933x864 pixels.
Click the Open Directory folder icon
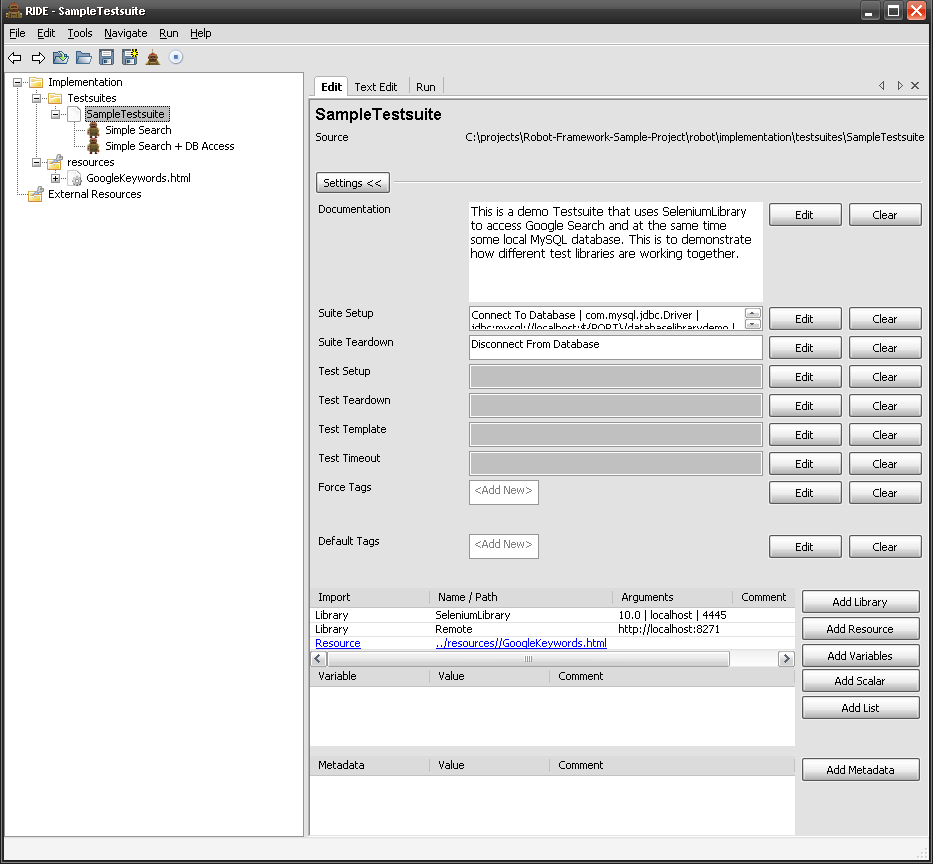pos(84,58)
